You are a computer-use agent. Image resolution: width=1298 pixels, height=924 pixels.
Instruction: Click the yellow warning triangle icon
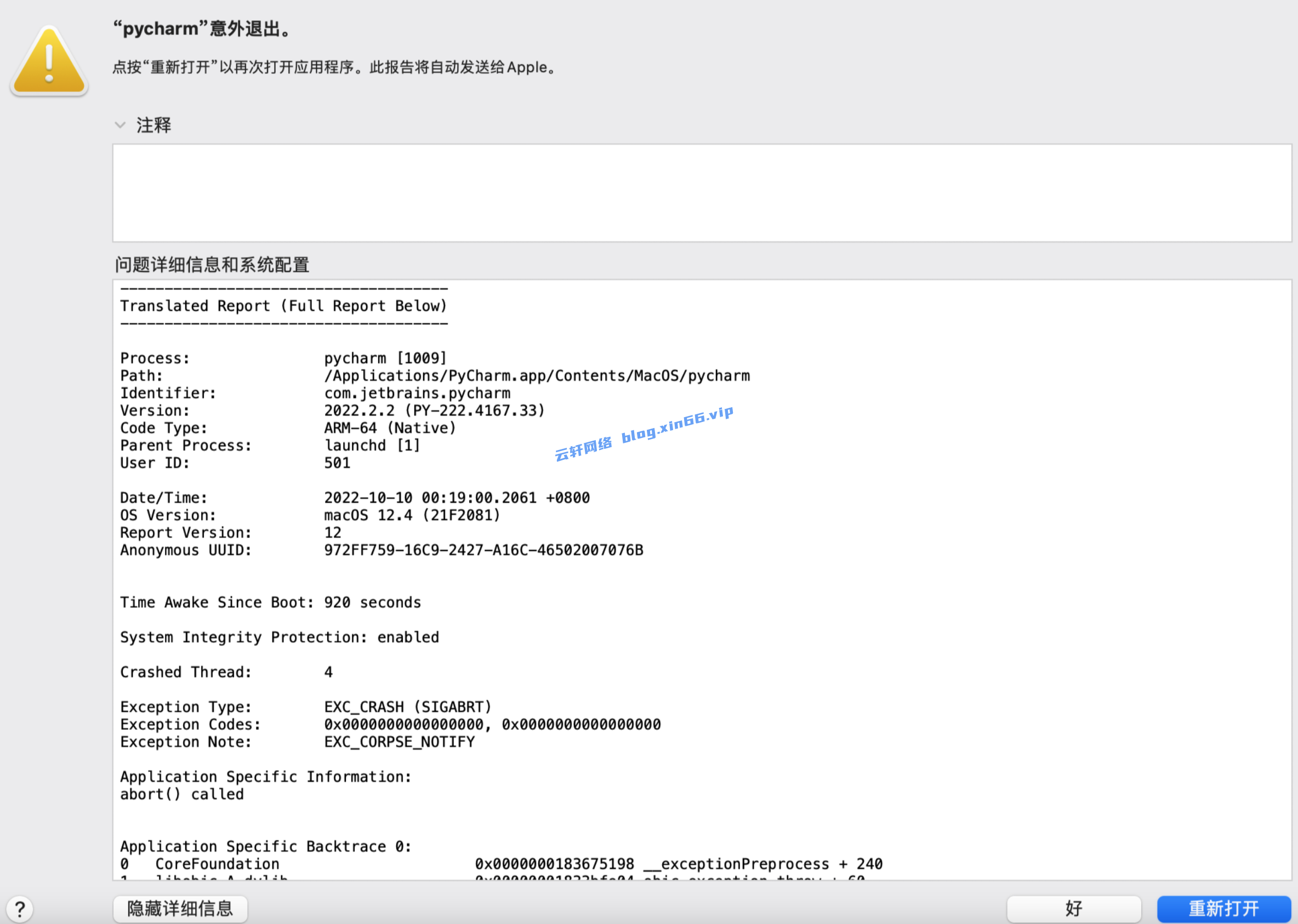(x=49, y=61)
